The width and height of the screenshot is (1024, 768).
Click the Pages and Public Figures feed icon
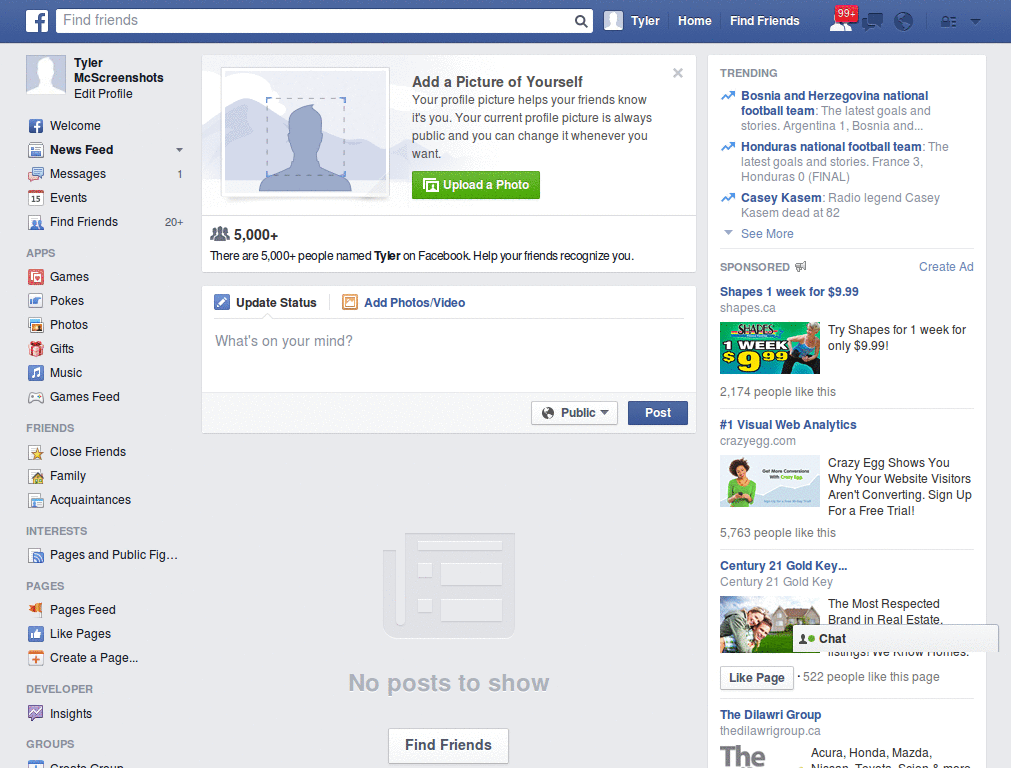tap(36, 555)
